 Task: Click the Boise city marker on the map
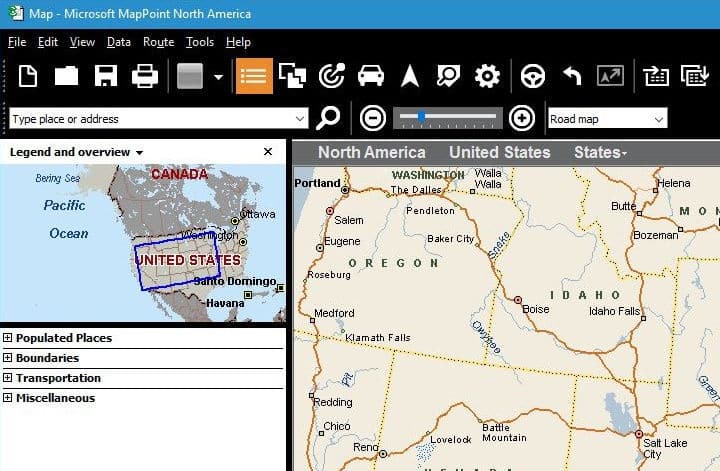pos(518,300)
